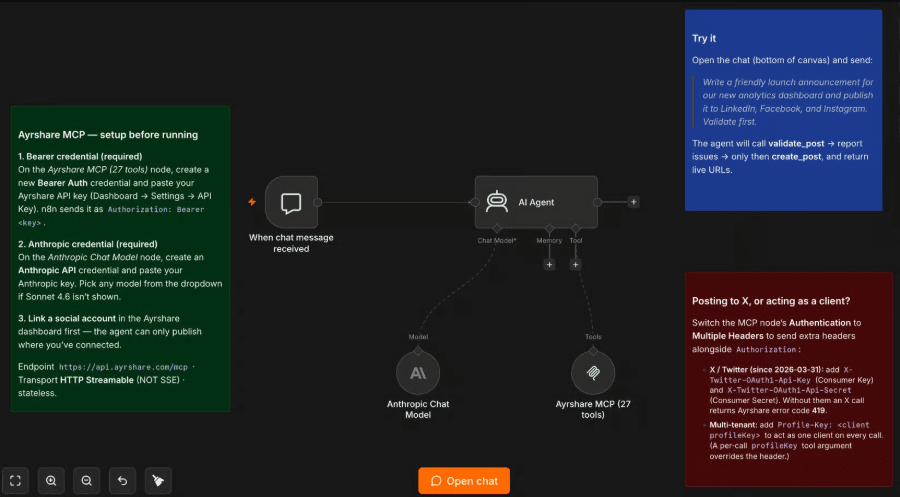This screenshot has height=497, width=900.
Task: Click the 'Memory' label under AI Agent
Action: (x=549, y=240)
